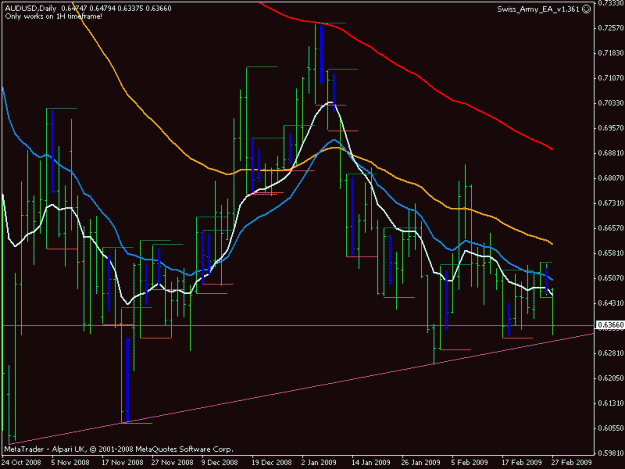Click the Swiss_Army_EA smiley face icon

click(x=587, y=9)
